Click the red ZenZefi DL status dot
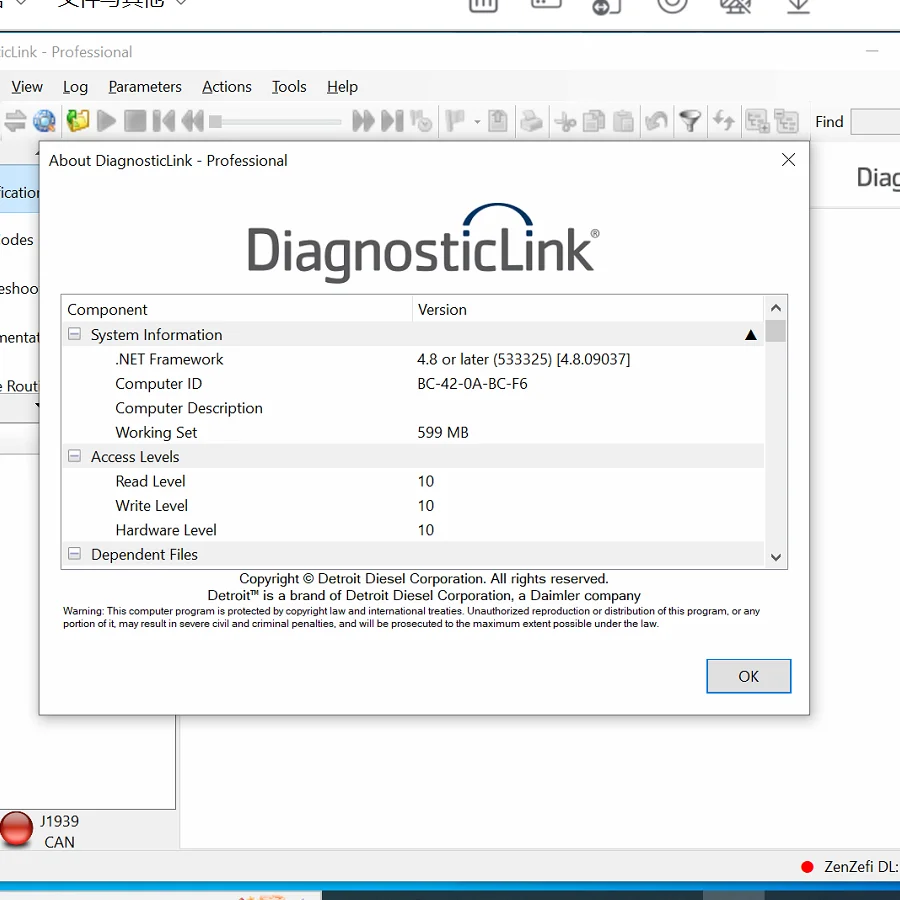 coord(807,867)
